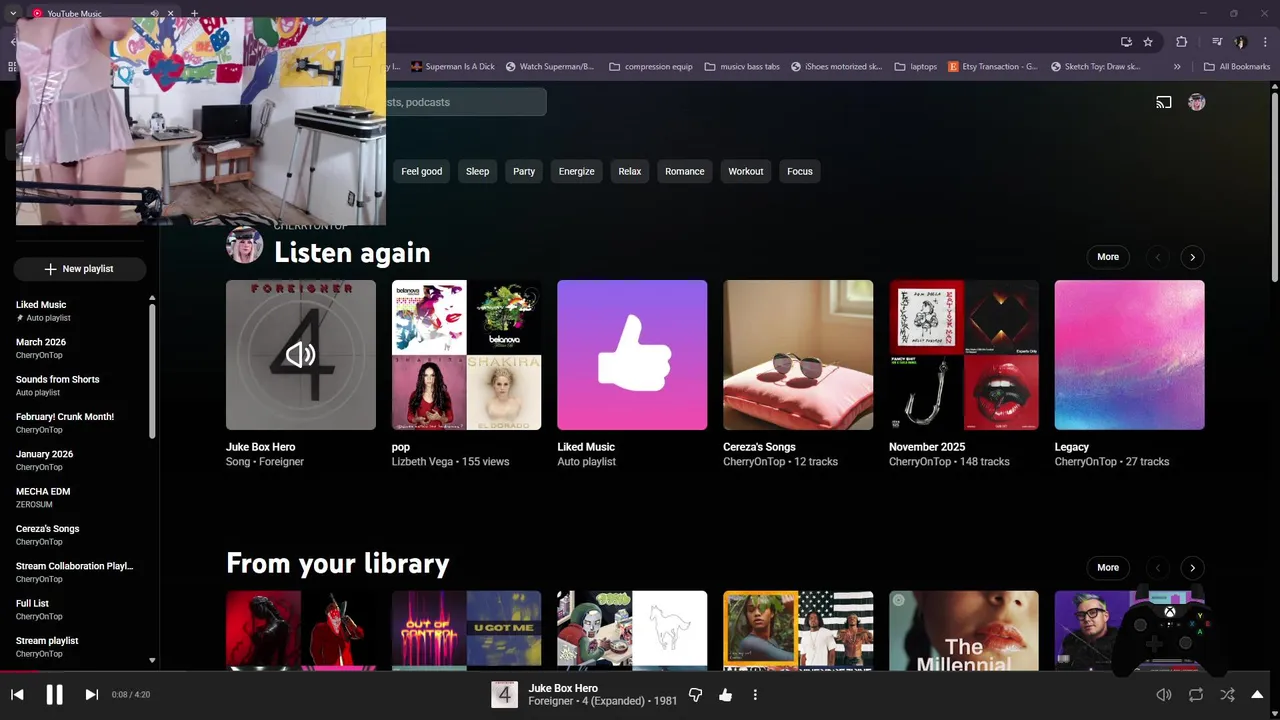Select the Feel good mood chip
The width and height of the screenshot is (1280, 720).
(421, 171)
